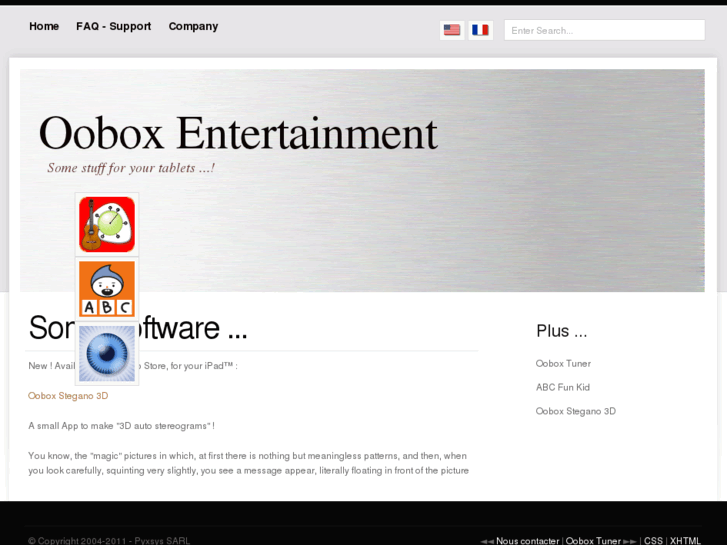Click Nous contacter in the footer
Screen dimensions: 727x545
pyautogui.click(x=528, y=541)
